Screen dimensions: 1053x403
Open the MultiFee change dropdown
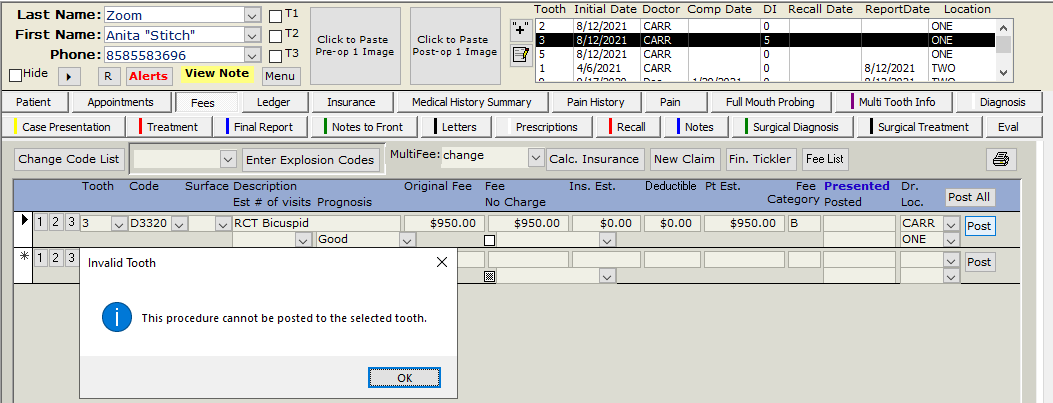[x=536, y=159]
